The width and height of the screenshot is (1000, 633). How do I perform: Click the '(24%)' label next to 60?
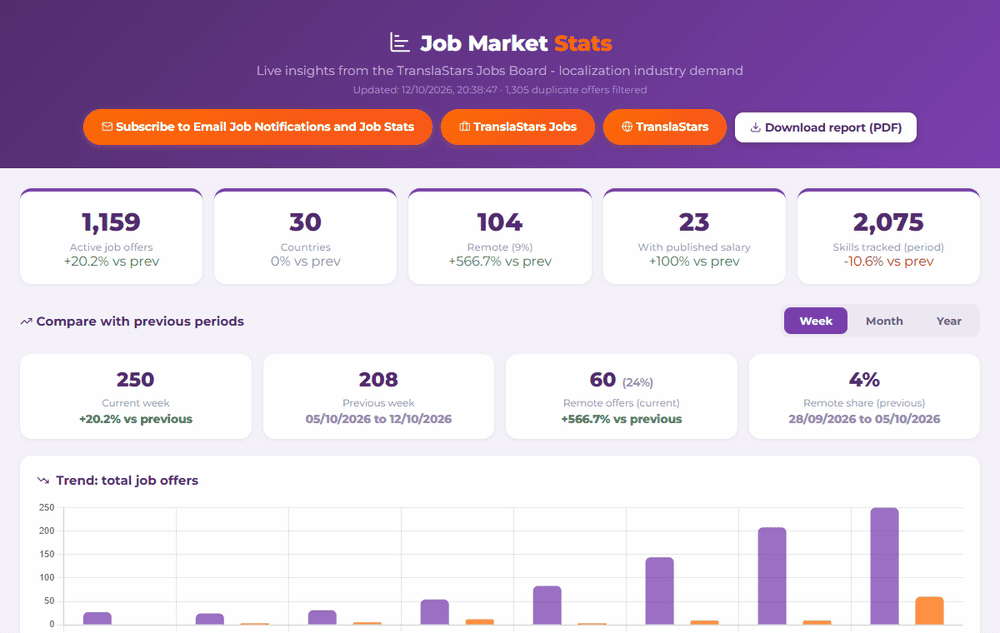[x=638, y=382]
